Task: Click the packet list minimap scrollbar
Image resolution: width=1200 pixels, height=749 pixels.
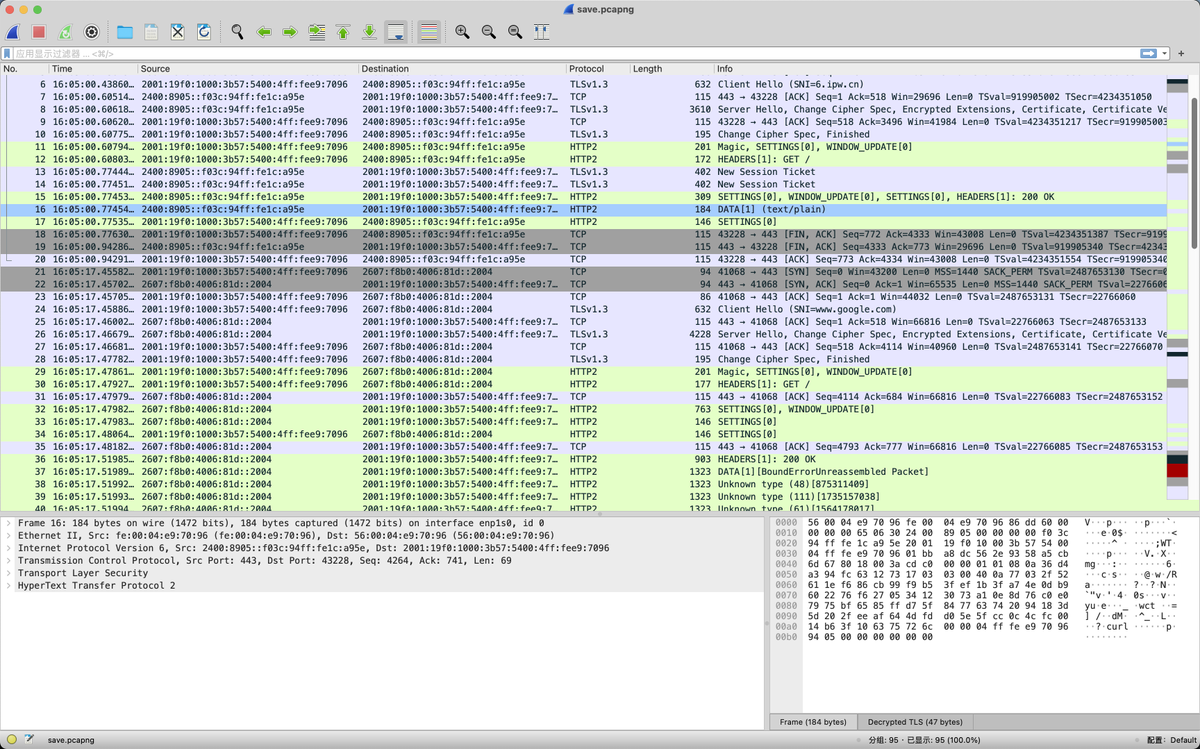Action: 1177,290
